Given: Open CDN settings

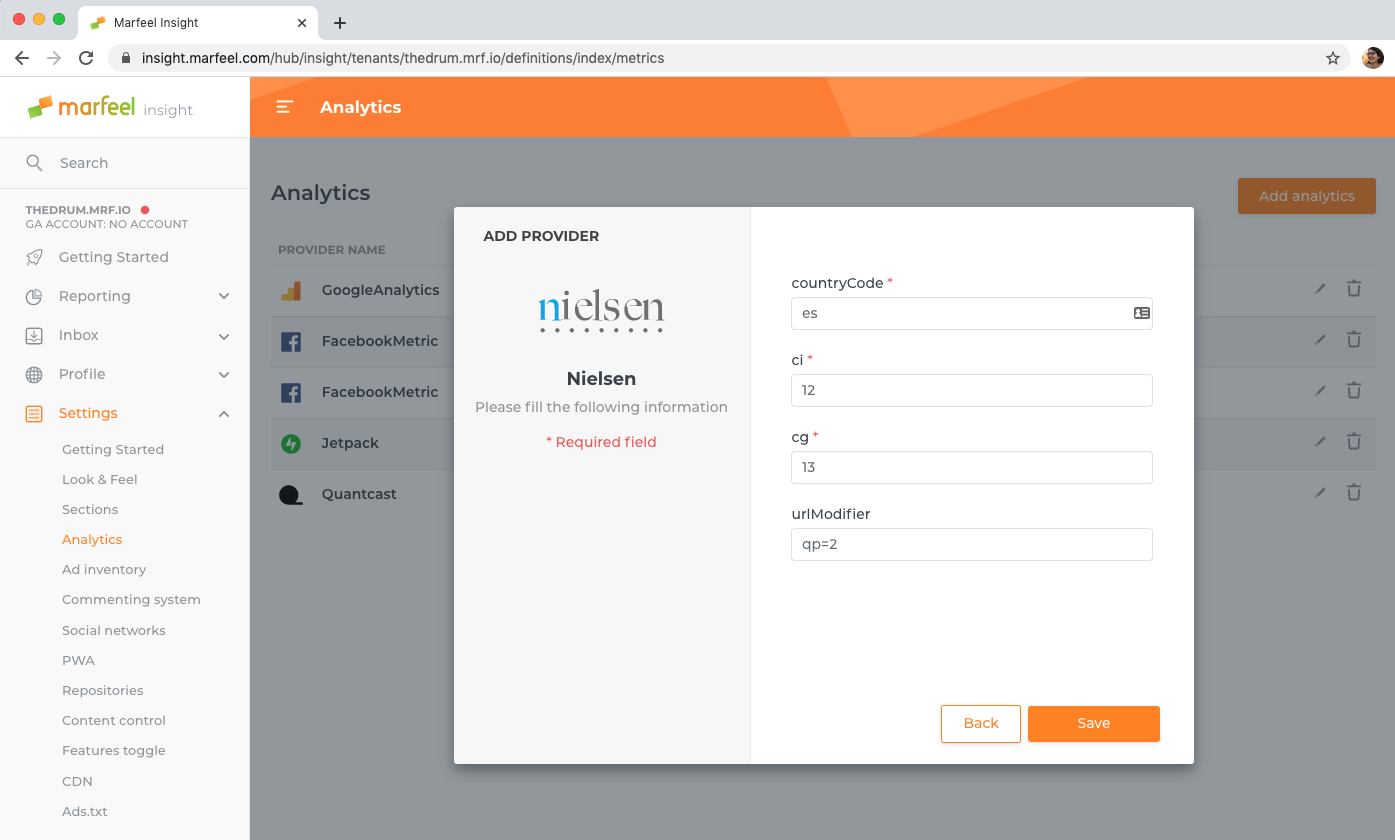Looking at the screenshot, I should click(x=77, y=781).
